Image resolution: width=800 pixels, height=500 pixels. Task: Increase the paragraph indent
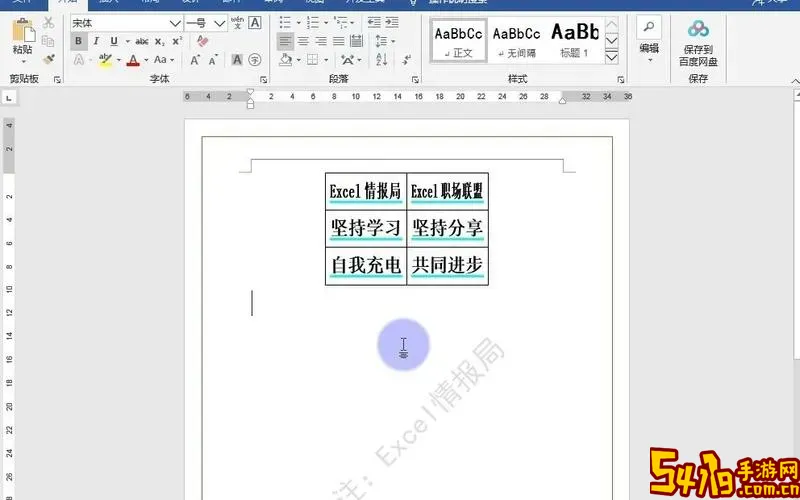point(392,22)
